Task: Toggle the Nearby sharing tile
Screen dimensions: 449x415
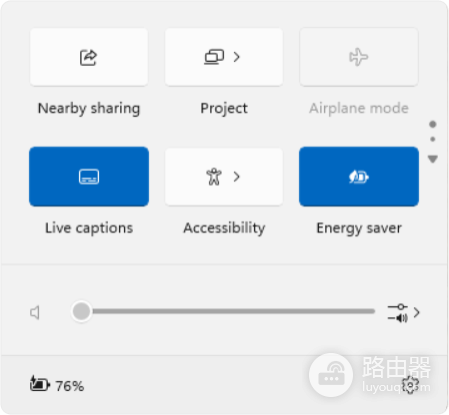Action: [89, 57]
